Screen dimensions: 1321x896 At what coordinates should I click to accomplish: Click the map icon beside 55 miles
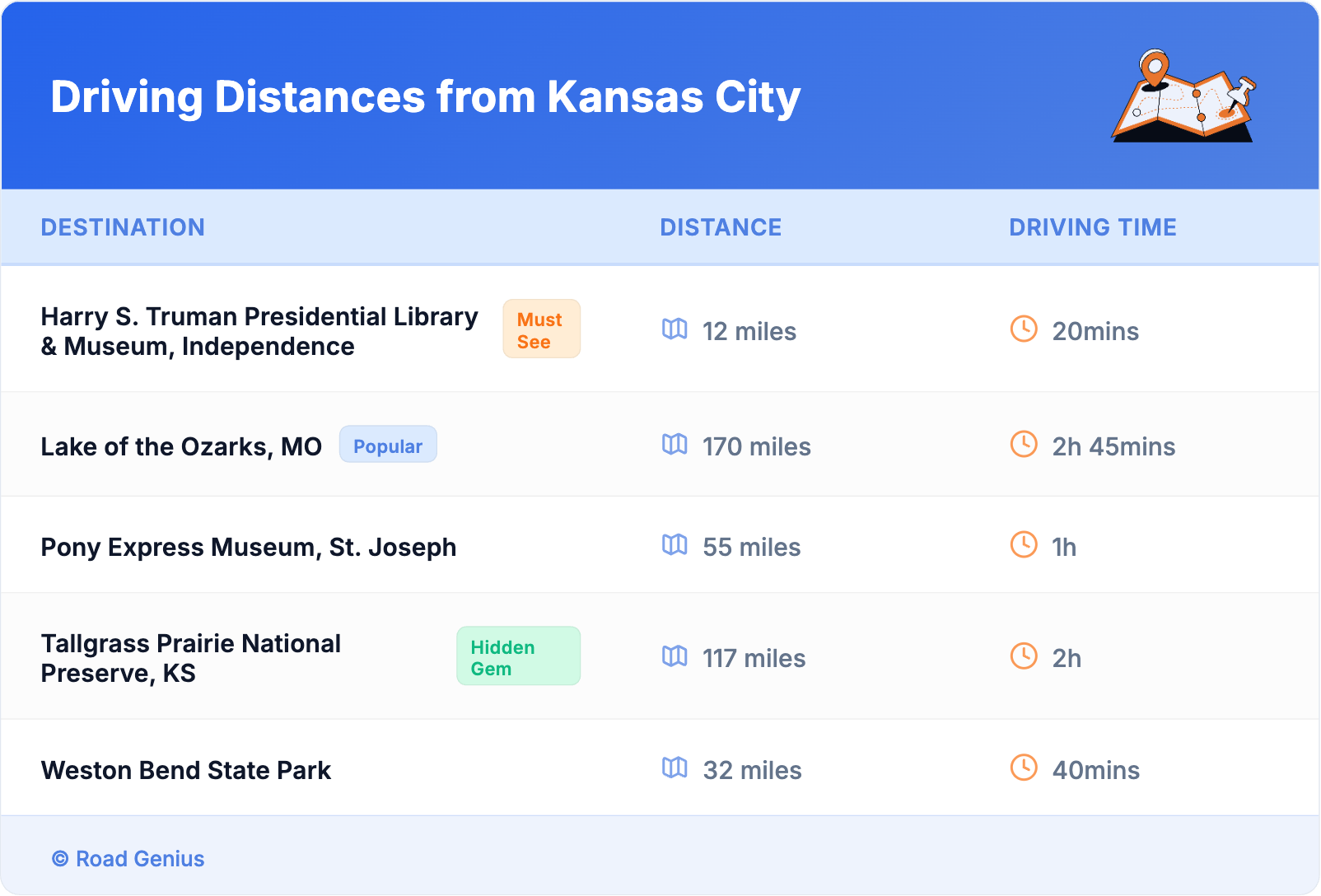point(675,545)
